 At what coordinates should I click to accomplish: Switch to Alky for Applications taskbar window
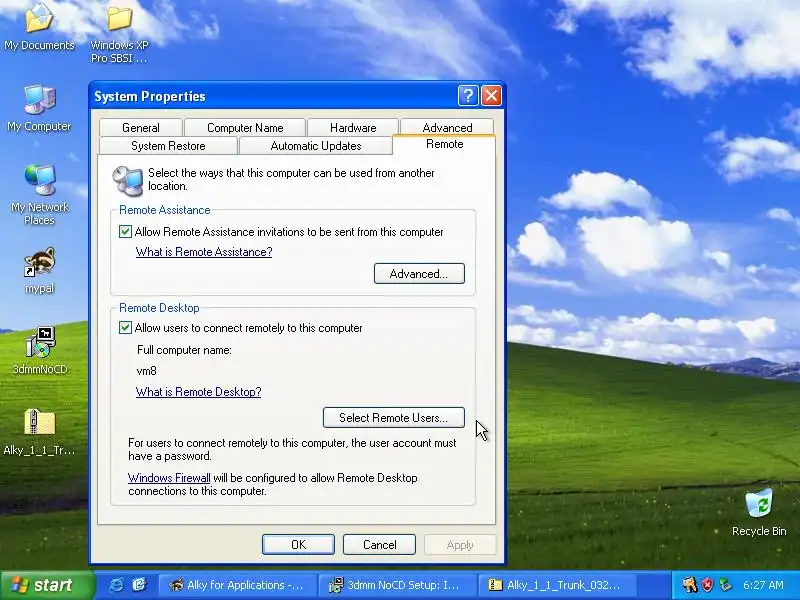237,585
